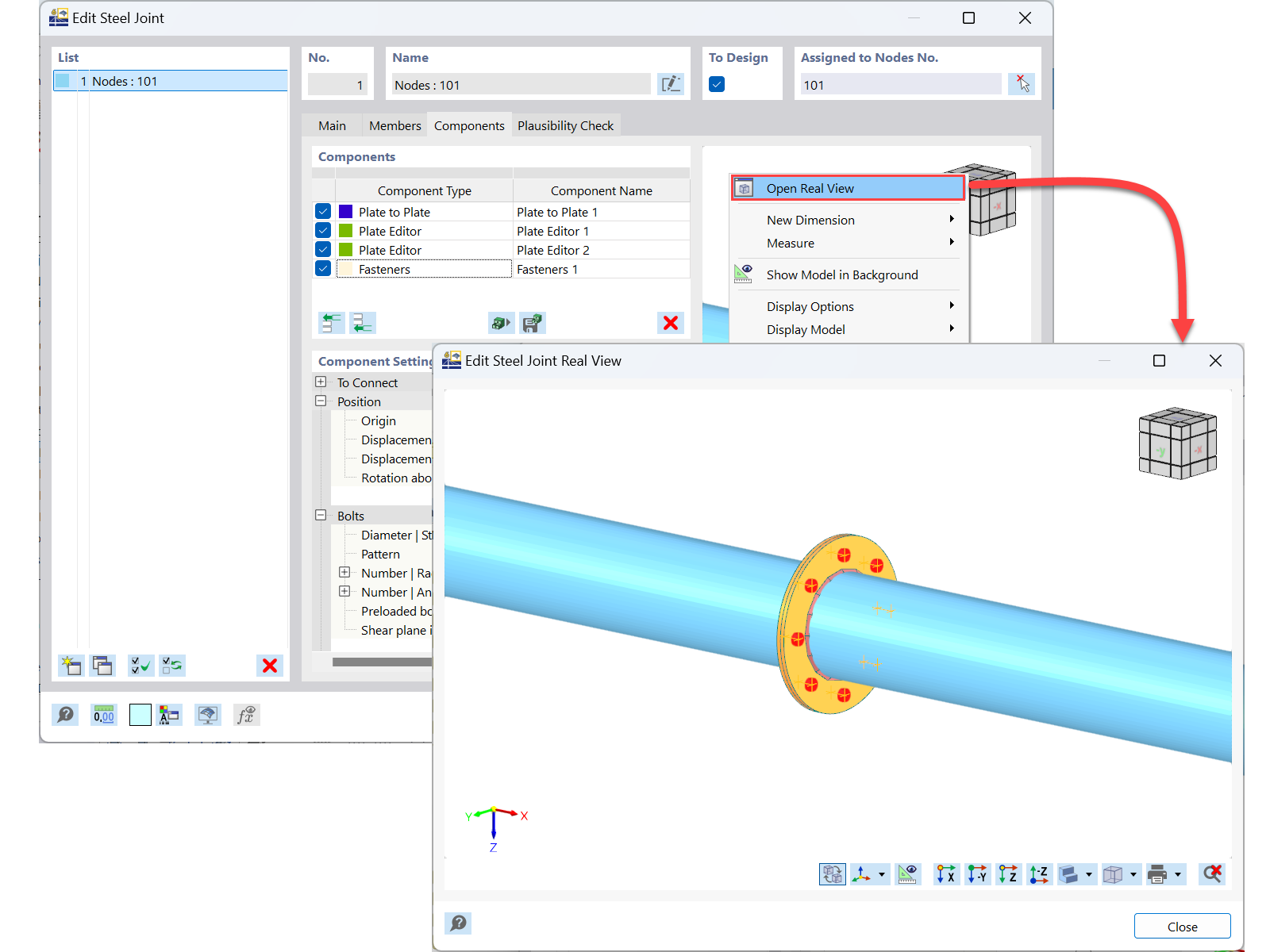This screenshot has height=952, width=1270.
Task: Switch to the Main tab
Action: (x=332, y=125)
